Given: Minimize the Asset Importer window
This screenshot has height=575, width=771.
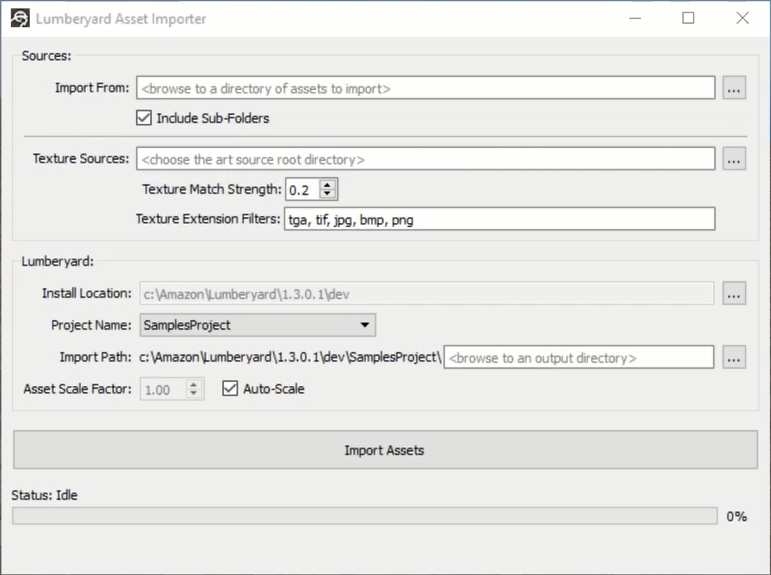Looking at the screenshot, I should point(635,19).
